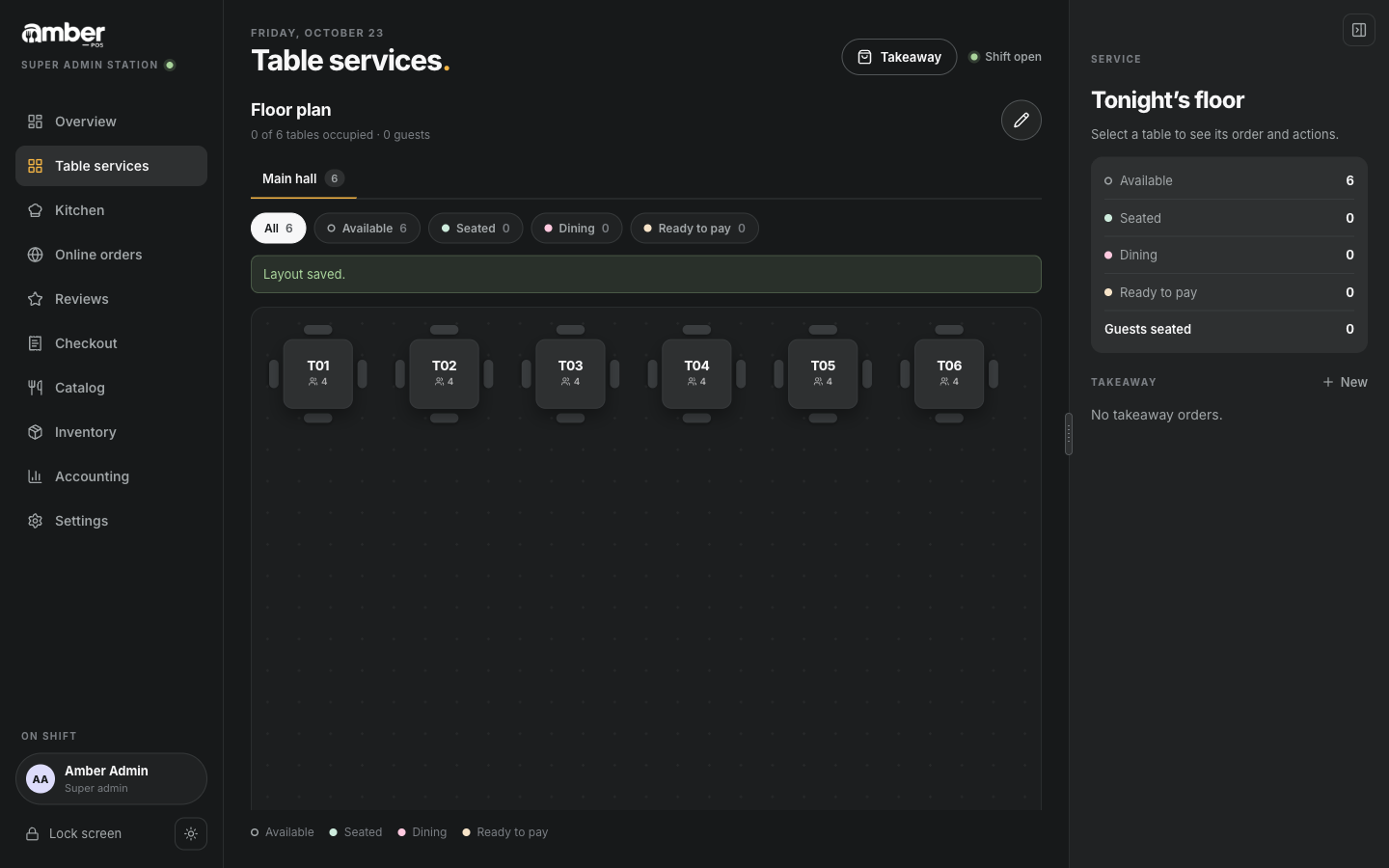The height and width of the screenshot is (868, 1389).
Task: Click the pencil edit floor plan icon
Action: (x=1021, y=121)
